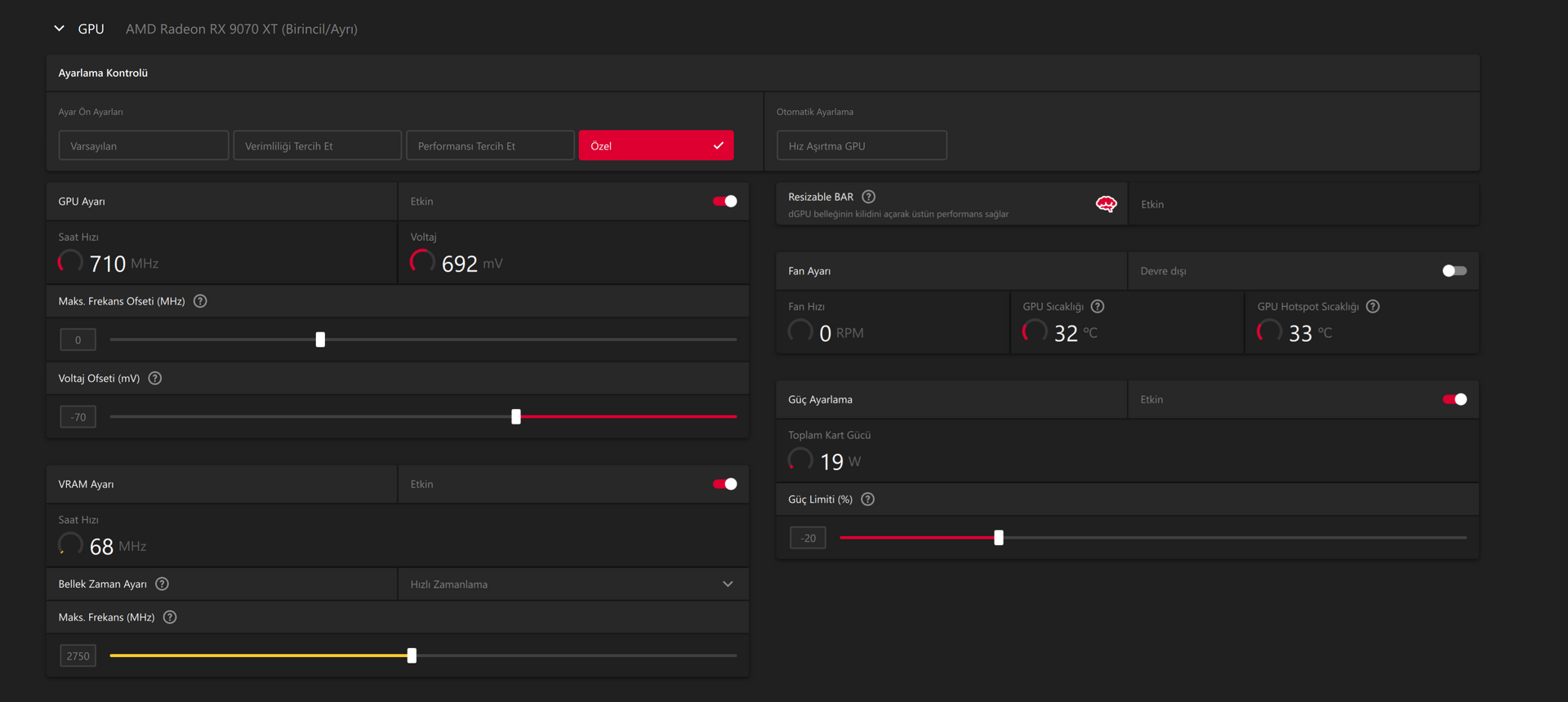Open help for GPU Sıcaklığı
The image size is (1568, 702).
(x=1098, y=306)
